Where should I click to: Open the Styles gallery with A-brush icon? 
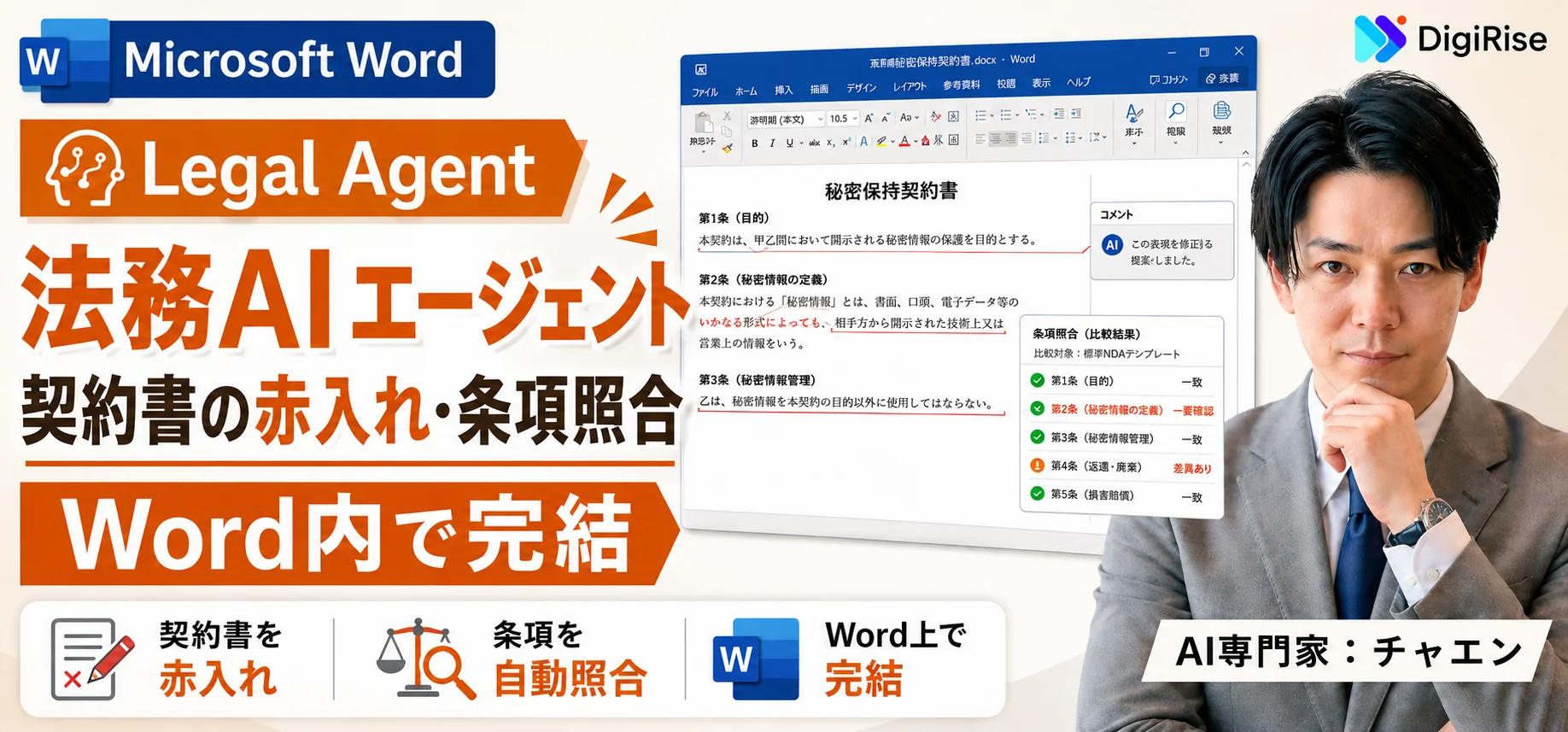[1134, 114]
